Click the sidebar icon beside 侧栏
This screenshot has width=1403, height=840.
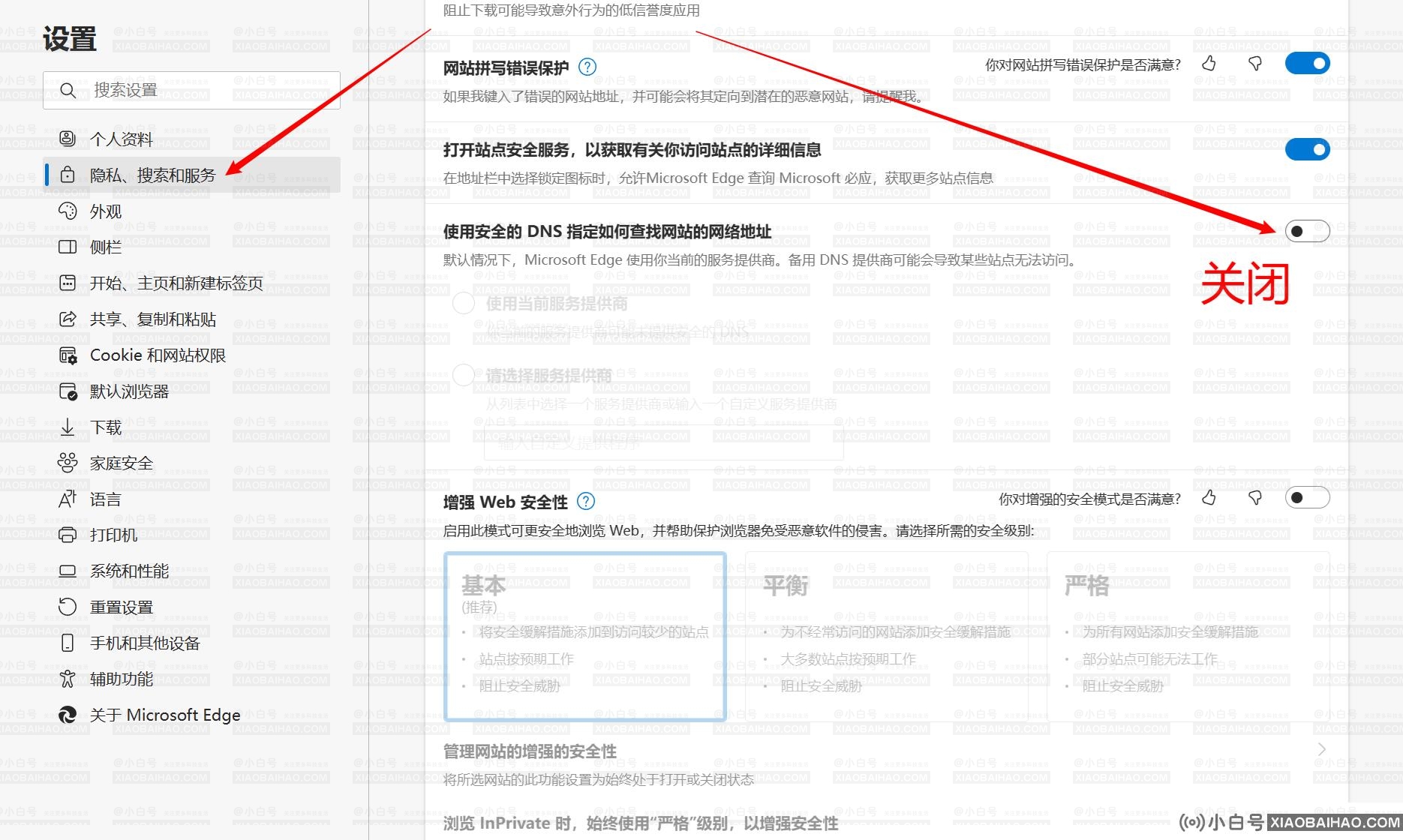point(68,247)
